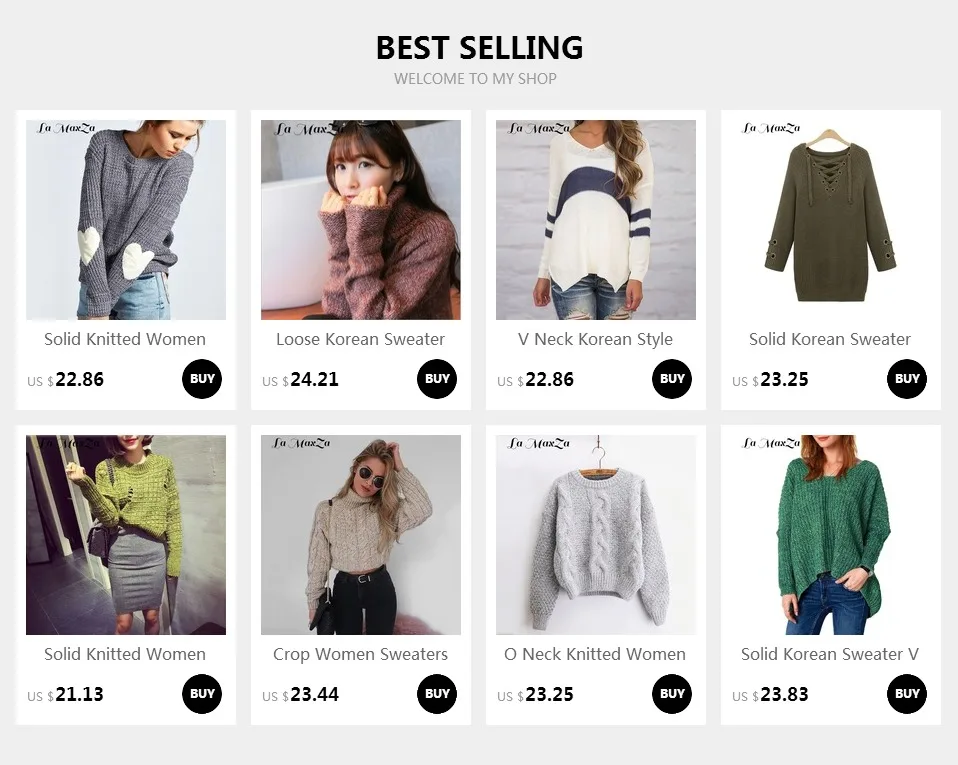The image size is (958, 765).
Task: Open the O Neck Knitted Women title link
Action: 595,654
